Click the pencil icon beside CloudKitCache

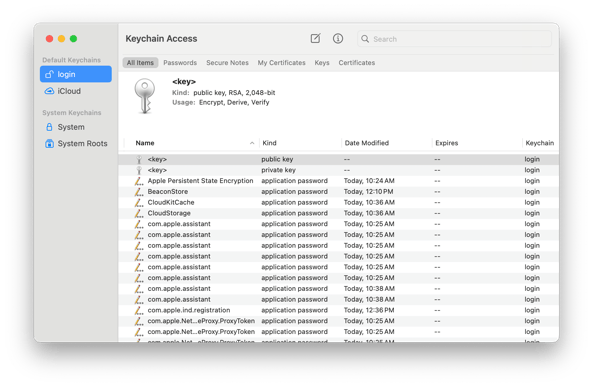tap(139, 202)
